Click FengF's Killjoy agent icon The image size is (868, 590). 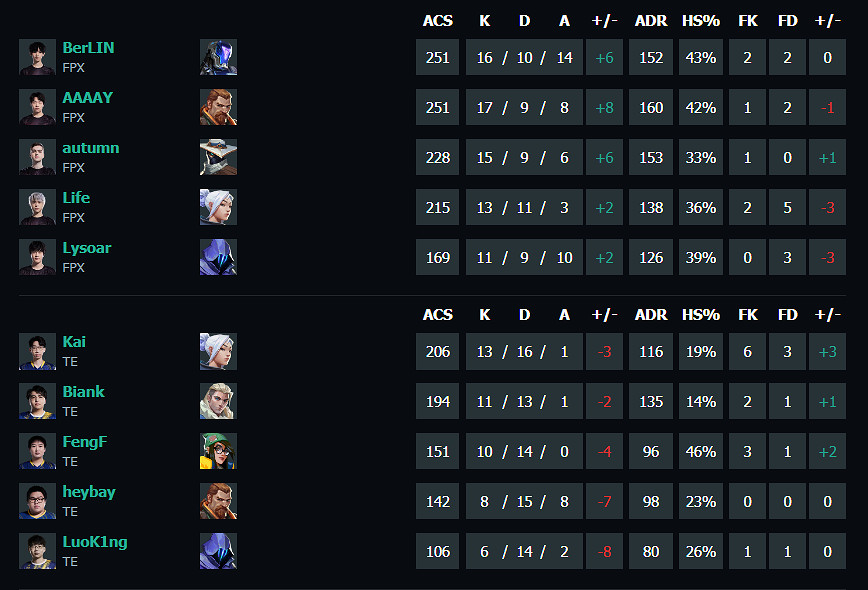click(218, 451)
